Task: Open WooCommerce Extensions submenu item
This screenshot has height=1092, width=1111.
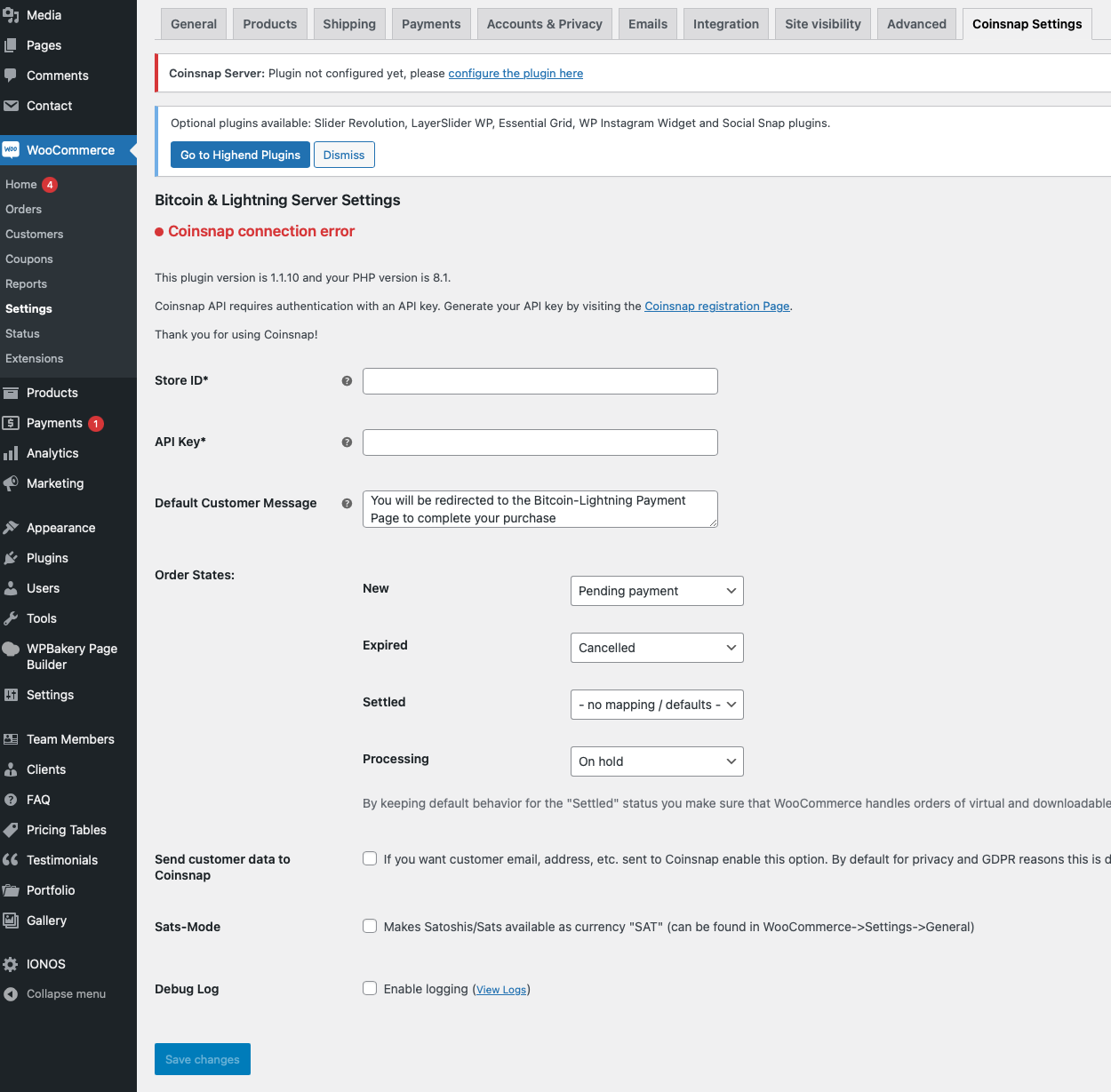Action: point(35,359)
